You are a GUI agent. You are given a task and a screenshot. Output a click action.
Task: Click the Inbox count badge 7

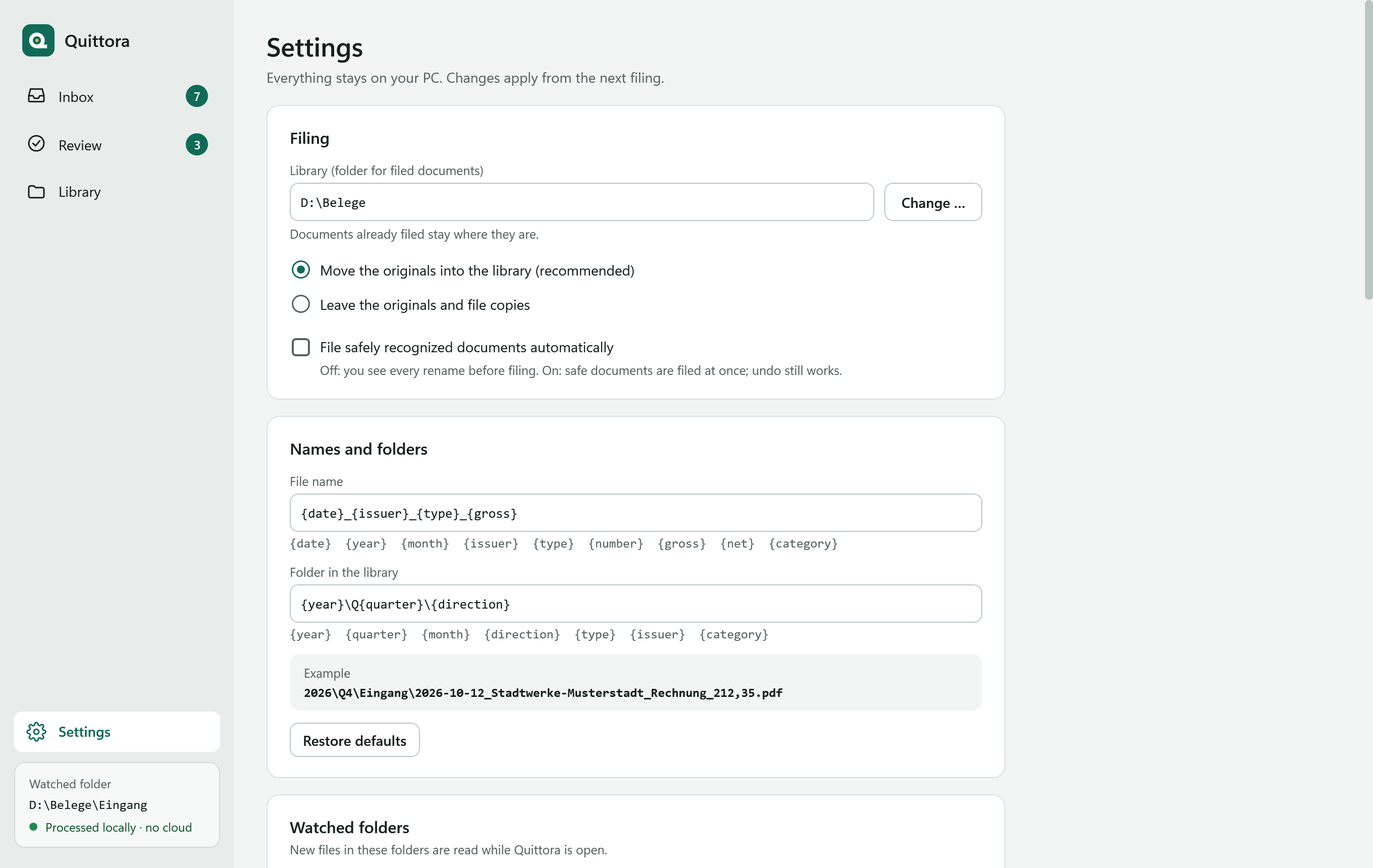[197, 96]
